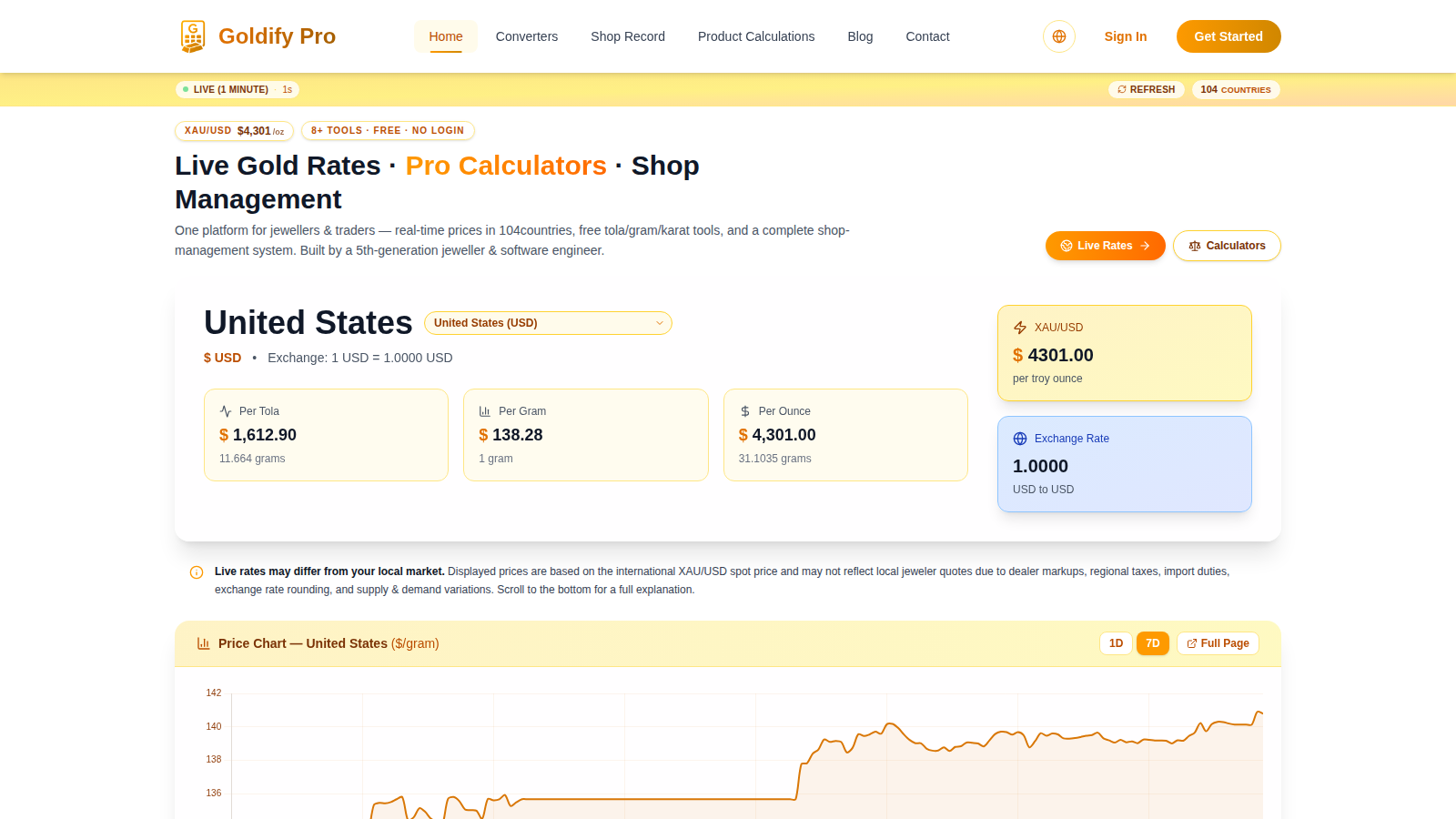Click the 31.1035 grams label
1456x819 pixels.
(x=775, y=459)
